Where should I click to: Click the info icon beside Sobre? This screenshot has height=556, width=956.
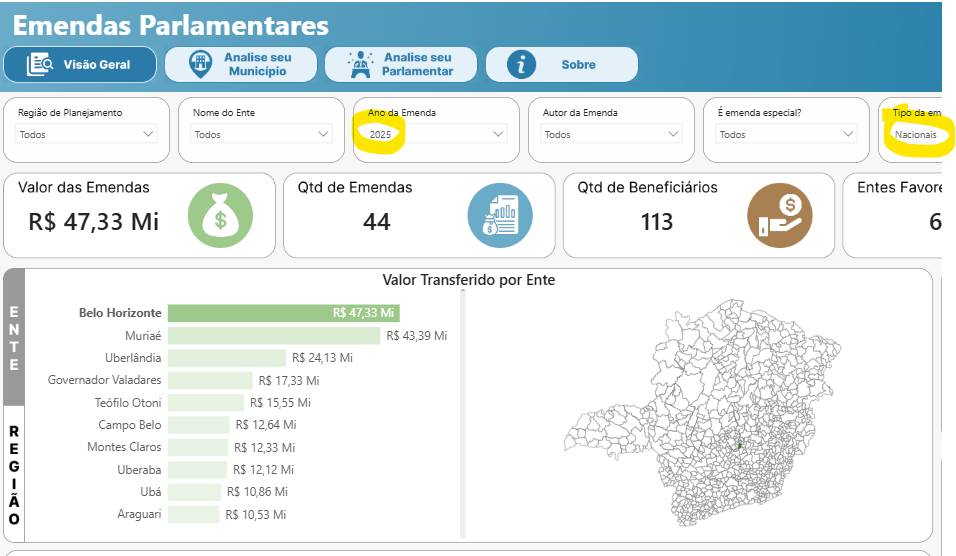[520, 65]
